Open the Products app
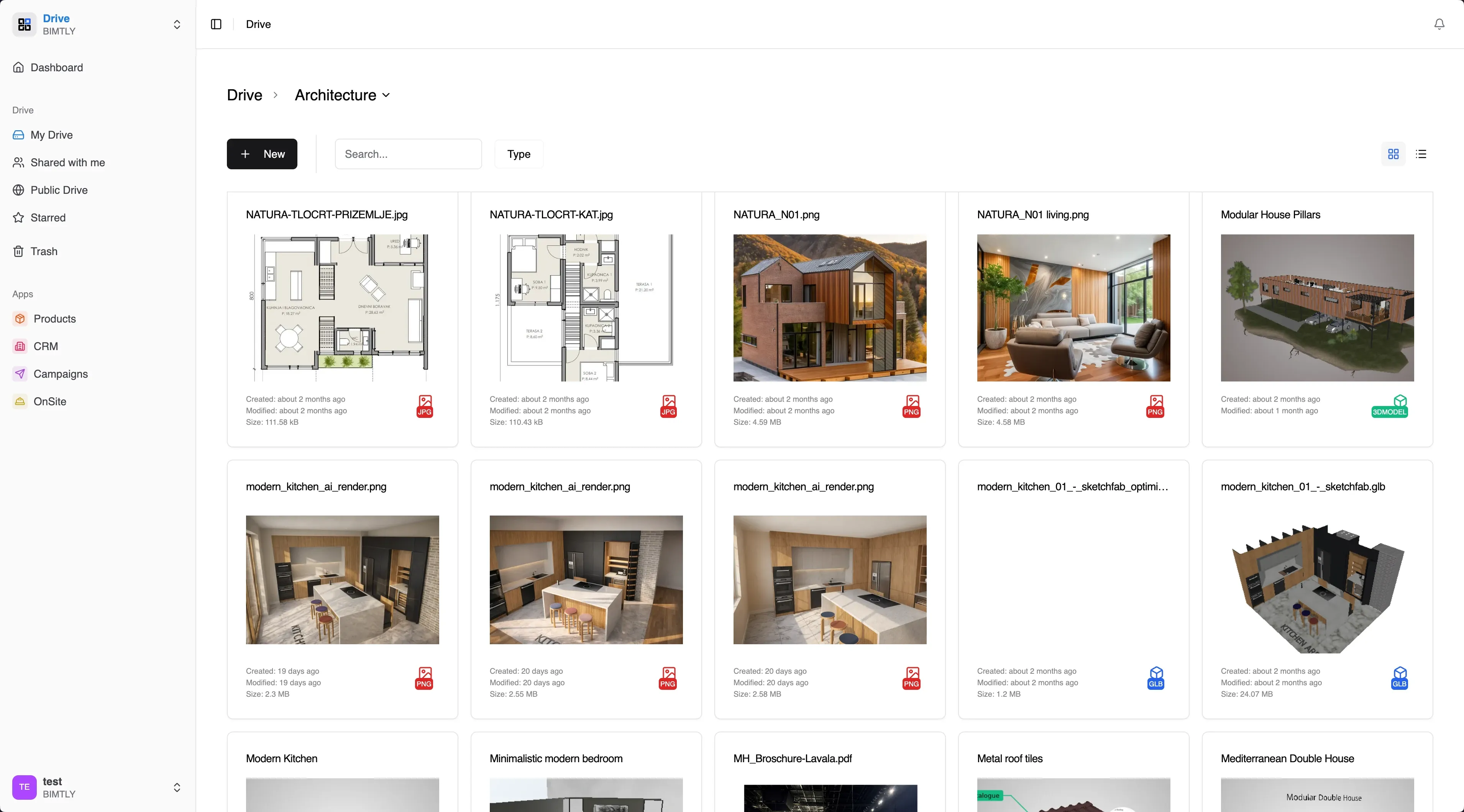This screenshot has width=1464, height=812. coord(54,319)
